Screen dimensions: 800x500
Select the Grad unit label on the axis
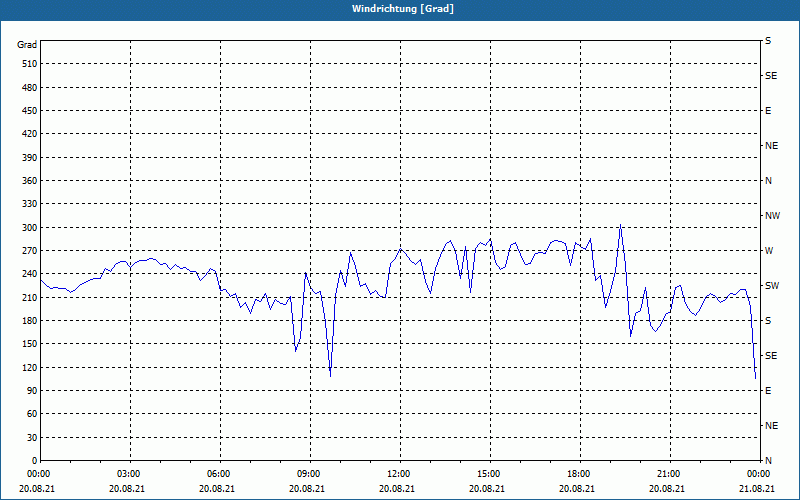27,45
